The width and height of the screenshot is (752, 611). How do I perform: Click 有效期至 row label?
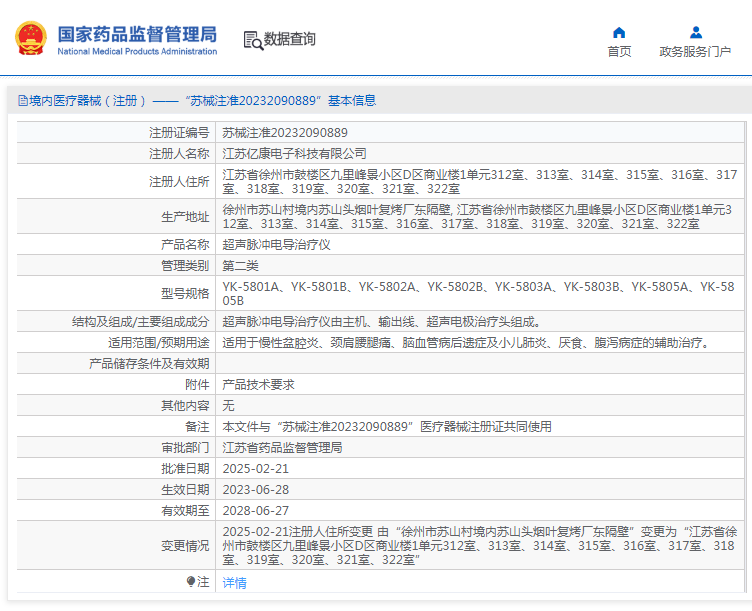pyautogui.click(x=185, y=511)
